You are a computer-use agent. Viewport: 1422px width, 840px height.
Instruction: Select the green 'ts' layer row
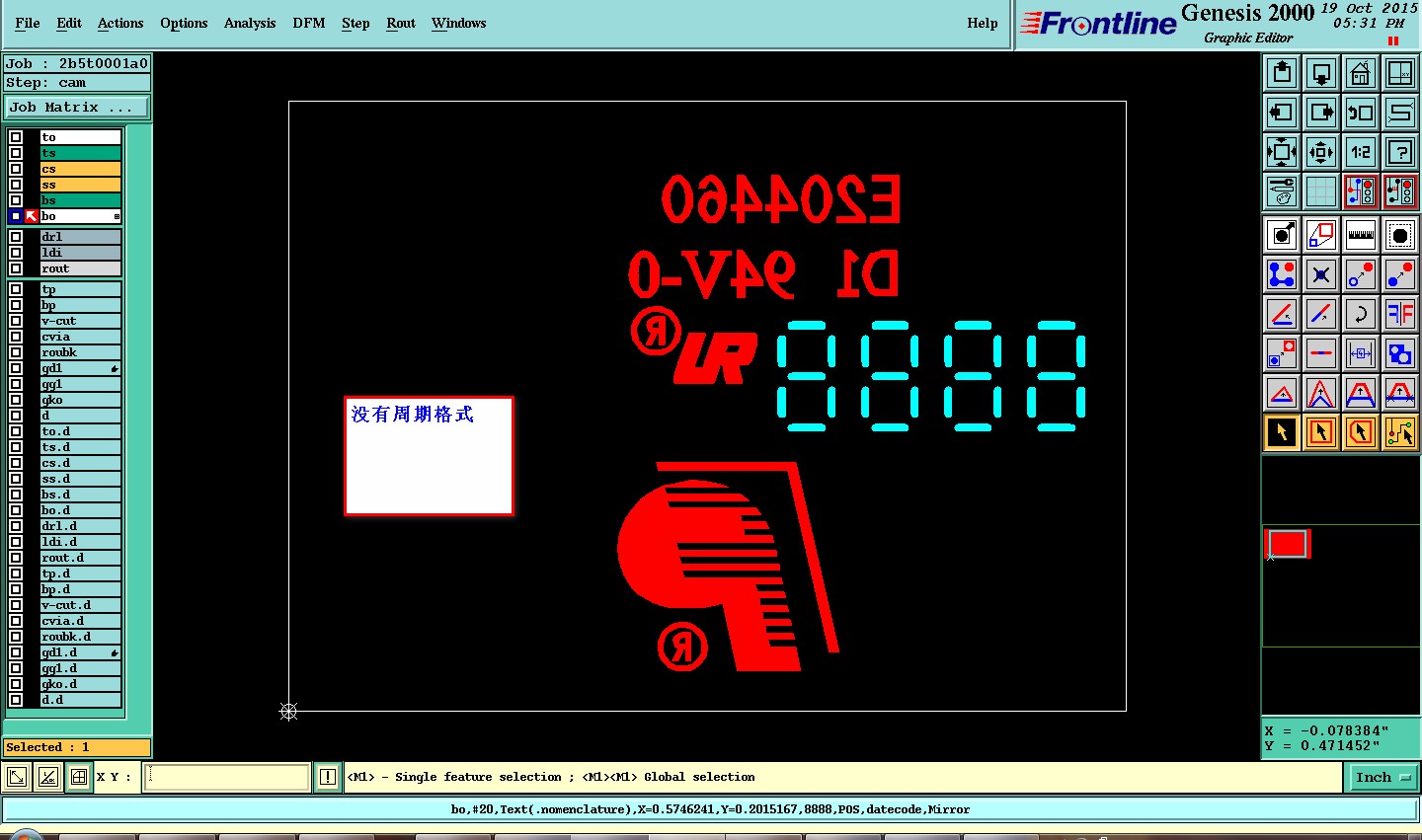pos(80,153)
